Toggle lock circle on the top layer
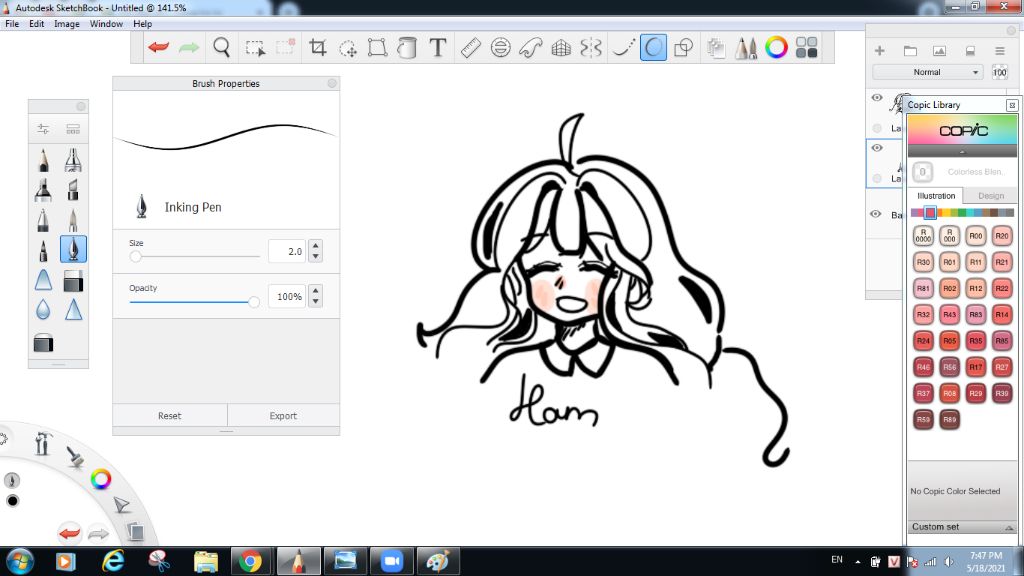The height and width of the screenshot is (576, 1024). 877,128
